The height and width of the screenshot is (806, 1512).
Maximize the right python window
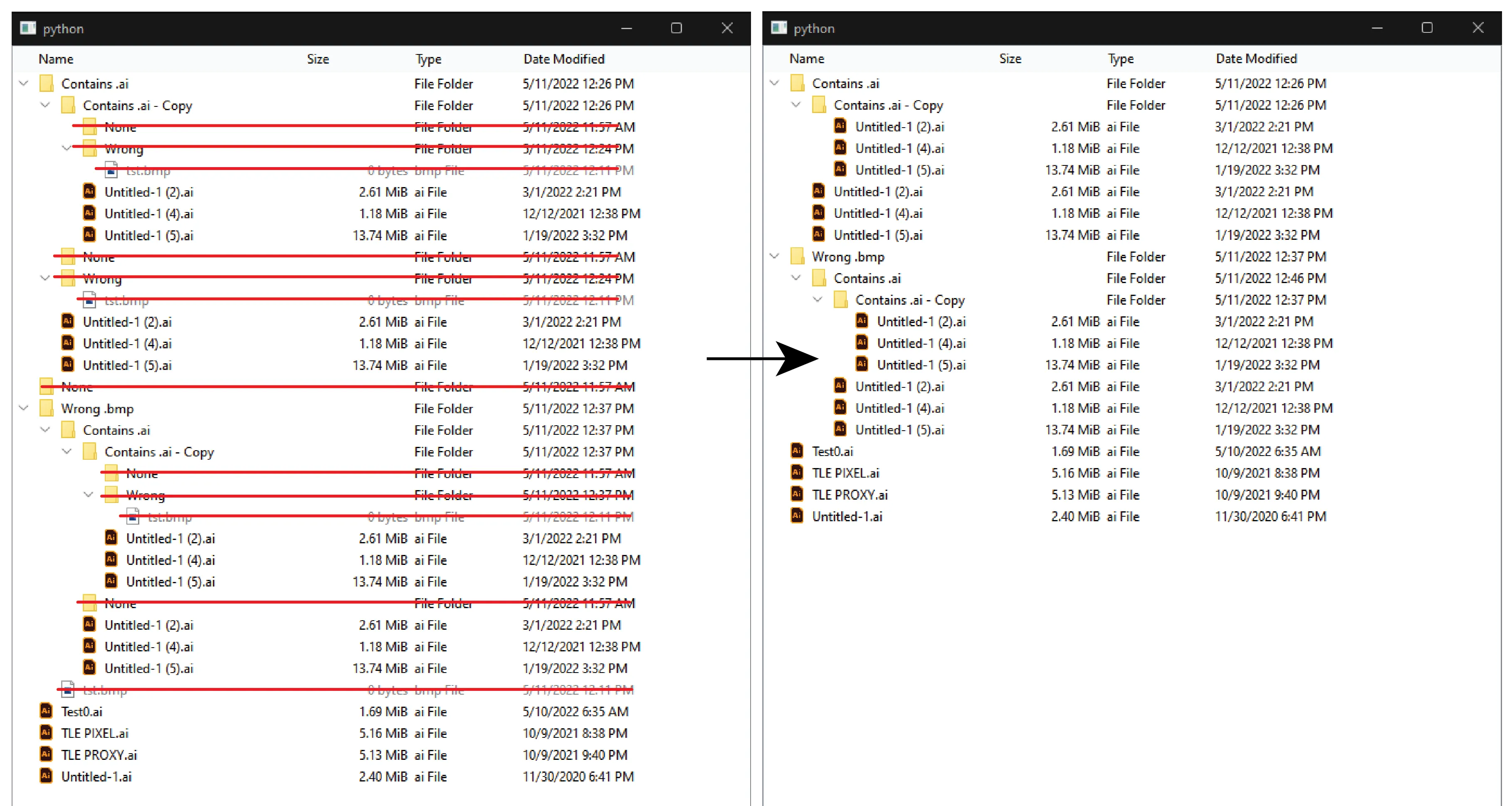(1427, 27)
